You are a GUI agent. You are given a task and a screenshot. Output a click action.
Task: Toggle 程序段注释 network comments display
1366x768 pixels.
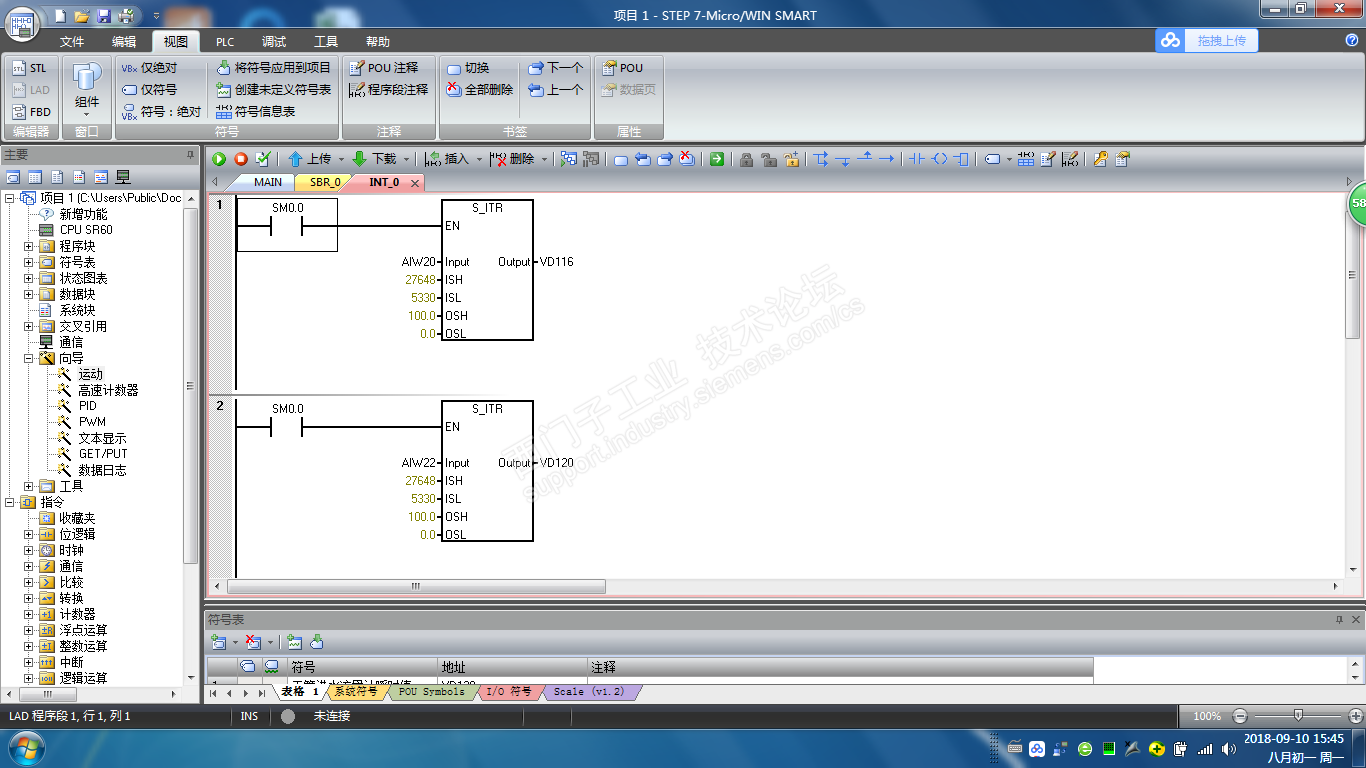tap(388, 90)
